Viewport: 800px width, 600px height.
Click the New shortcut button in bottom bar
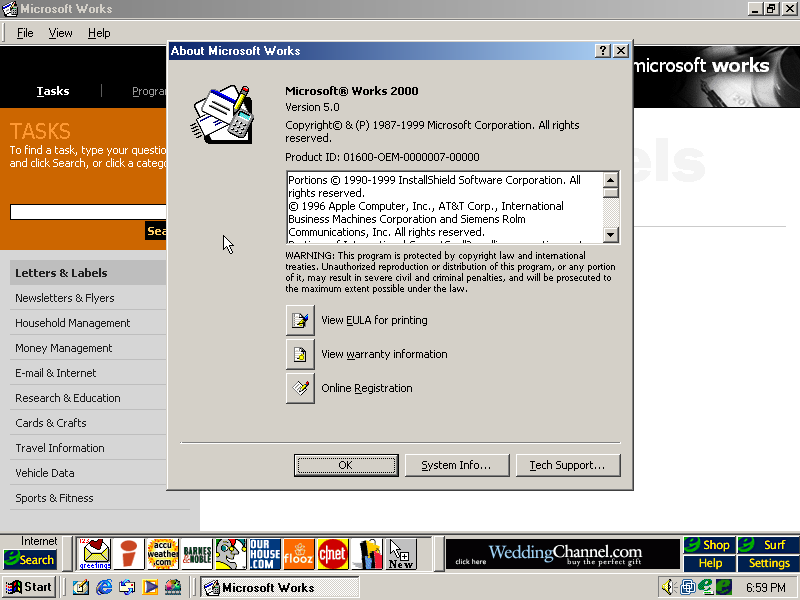(x=401, y=554)
